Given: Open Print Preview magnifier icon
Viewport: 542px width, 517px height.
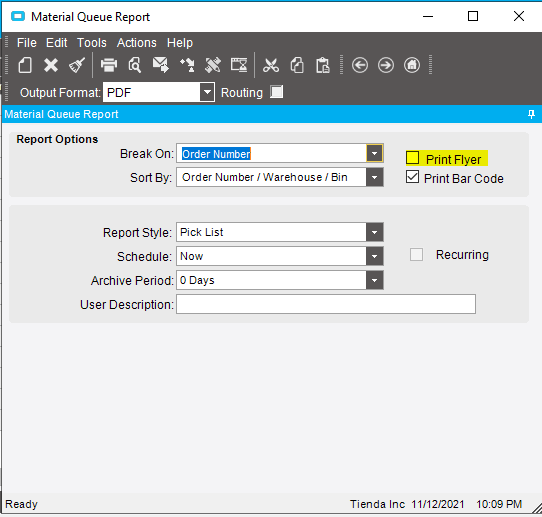Looking at the screenshot, I should coord(135,65).
